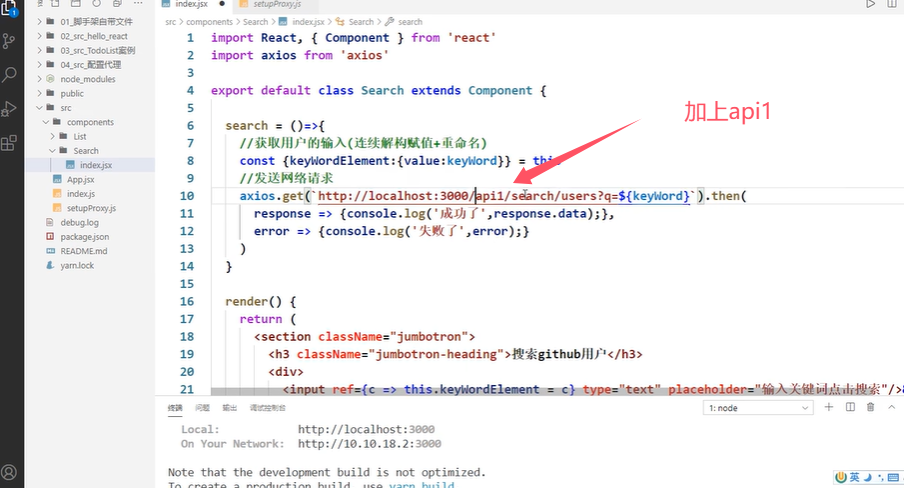Expand the public folder
This screenshot has height=488, width=904.
pos(89,93)
